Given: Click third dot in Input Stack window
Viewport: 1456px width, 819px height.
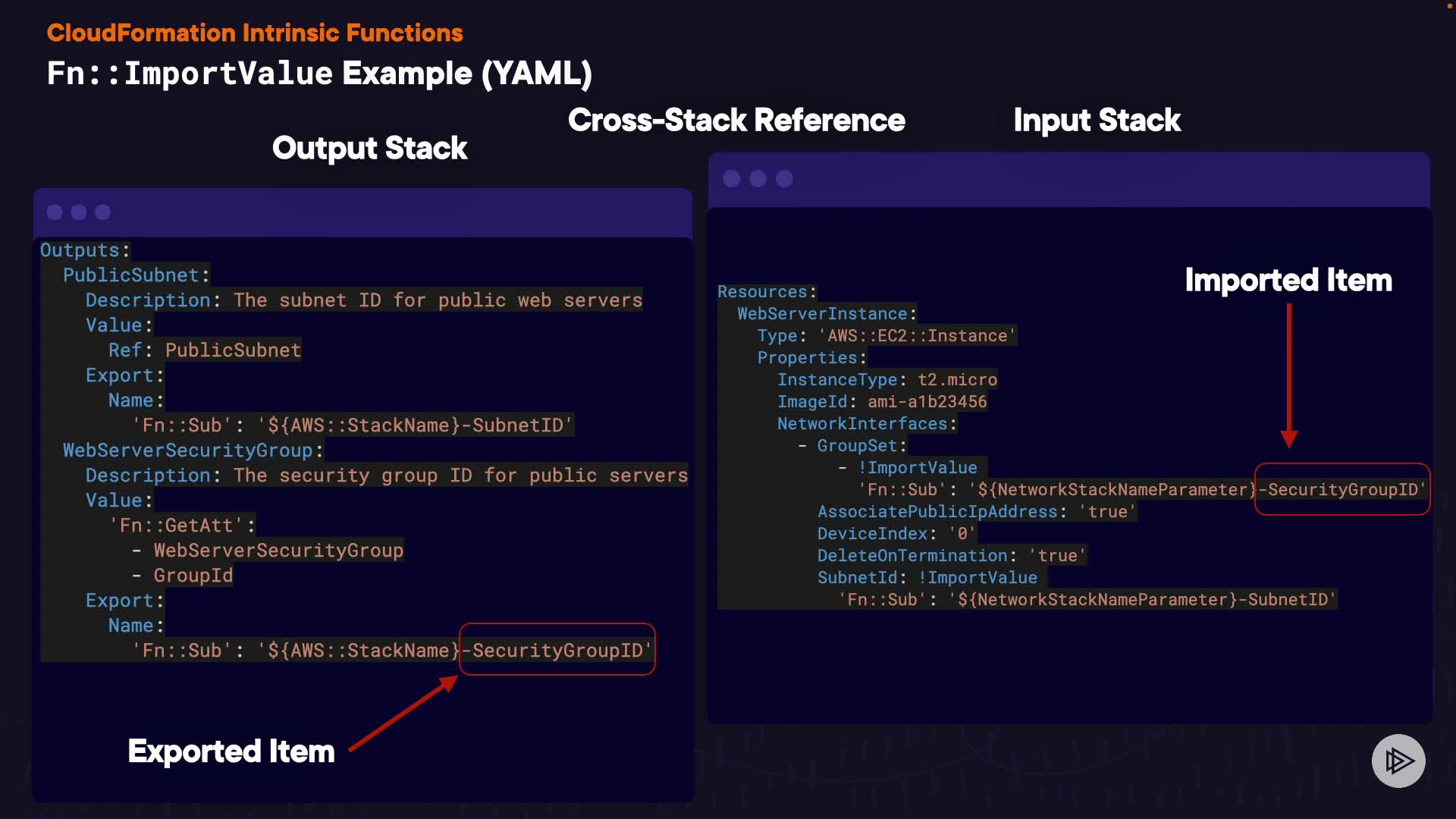Looking at the screenshot, I should tap(784, 178).
